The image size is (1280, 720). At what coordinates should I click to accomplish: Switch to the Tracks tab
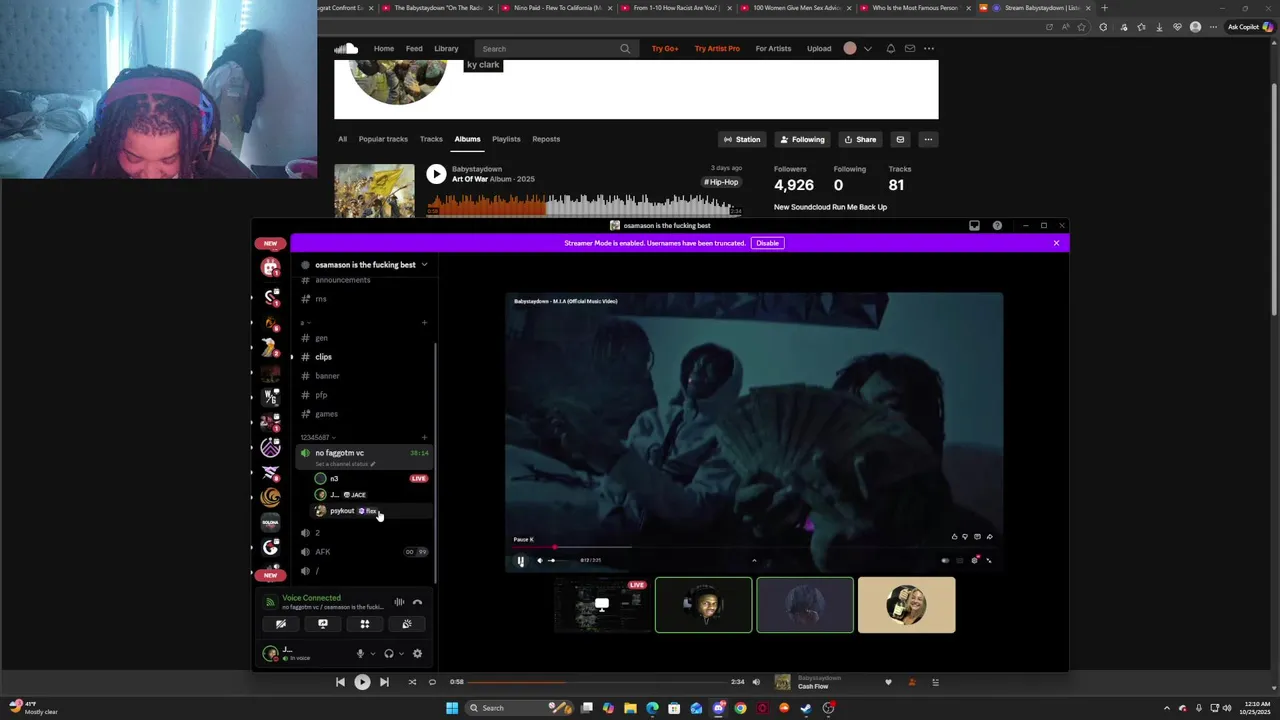click(431, 139)
